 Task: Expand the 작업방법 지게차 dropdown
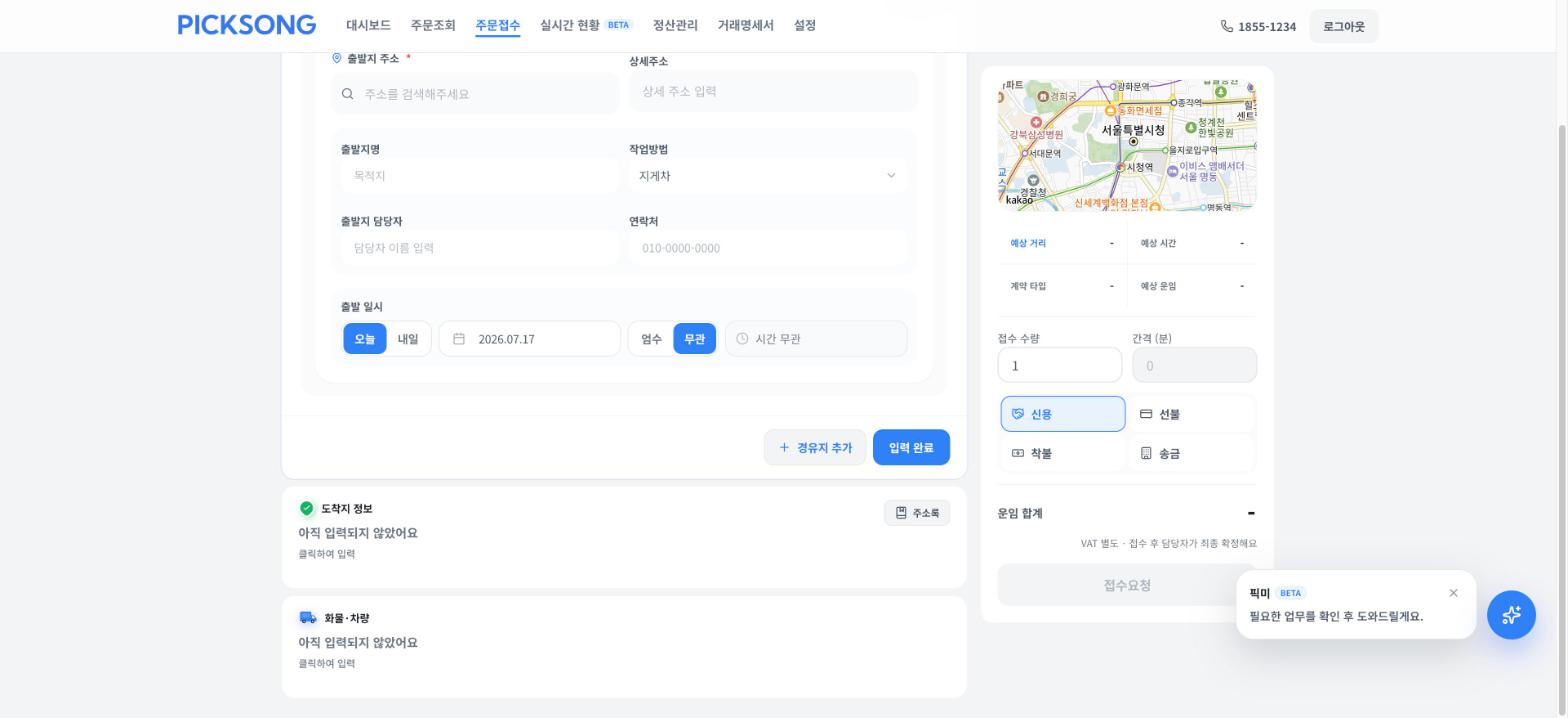(x=767, y=176)
